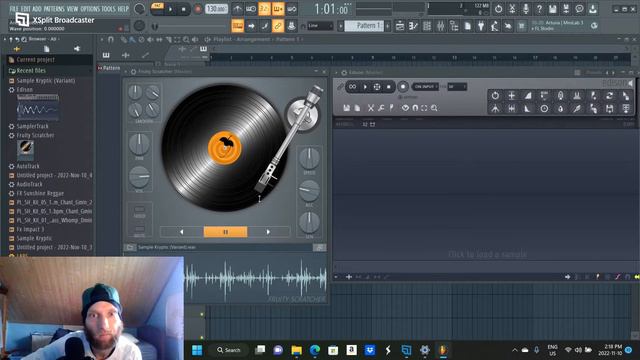This screenshot has height=360, width=640.
Task: Open the plugin picker plug icon
Action: click(481, 26)
